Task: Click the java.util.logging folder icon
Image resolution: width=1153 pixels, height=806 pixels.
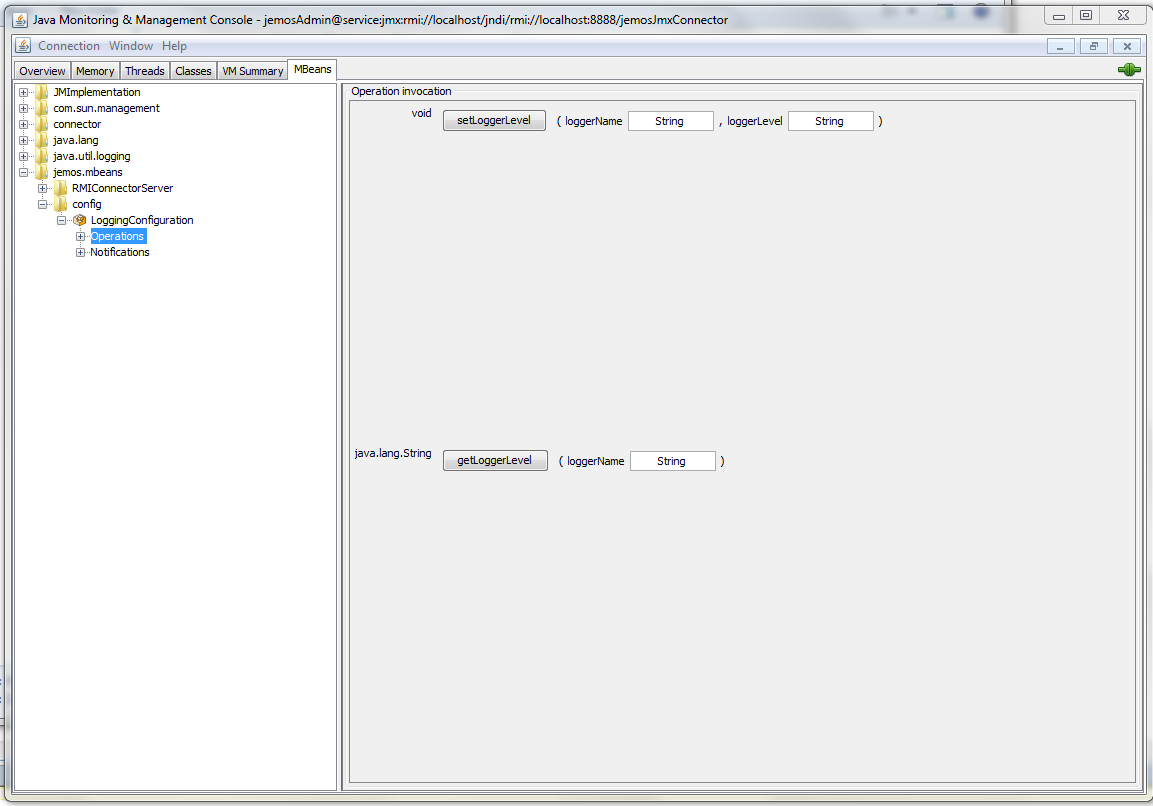Action: tap(42, 156)
